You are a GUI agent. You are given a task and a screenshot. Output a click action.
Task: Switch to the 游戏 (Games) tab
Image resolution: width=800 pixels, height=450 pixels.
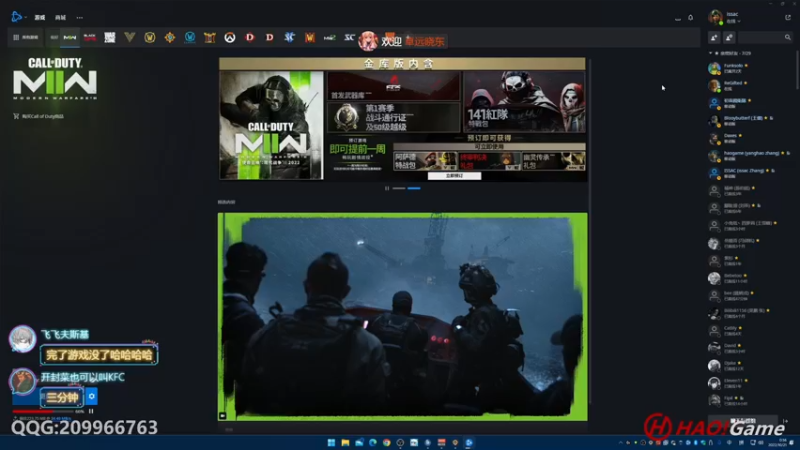pos(40,17)
